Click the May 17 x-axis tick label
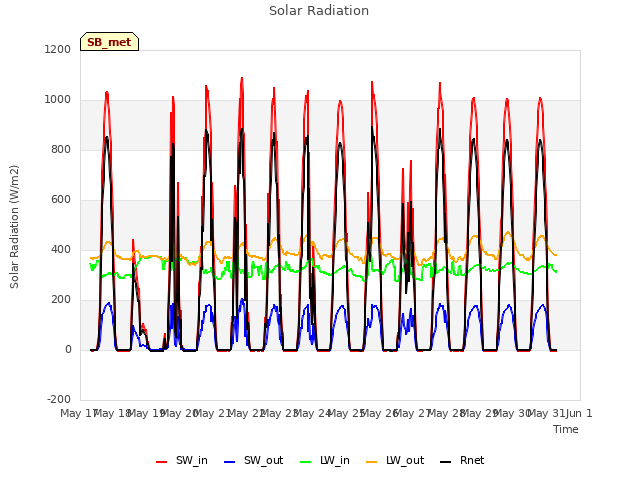The height and width of the screenshot is (480, 640). pyautogui.click(x=78, y=413)
